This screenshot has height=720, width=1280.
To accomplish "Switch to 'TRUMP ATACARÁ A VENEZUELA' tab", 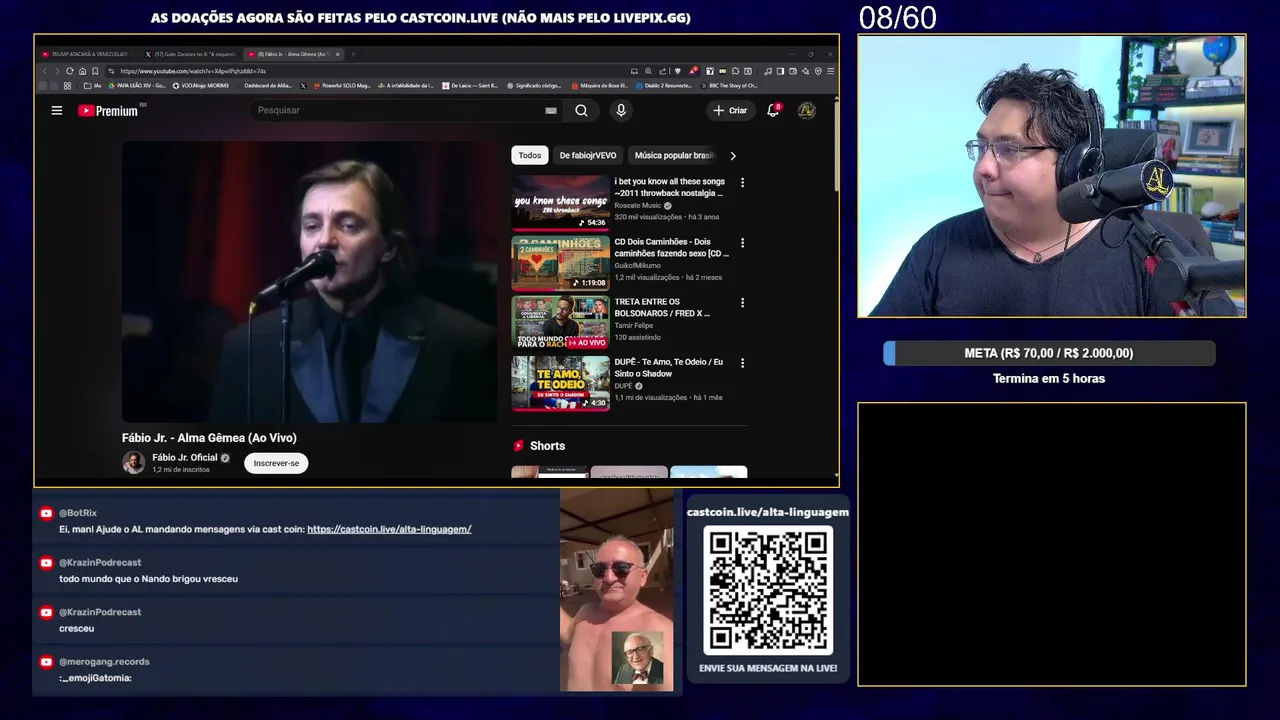I will point(88,54).
